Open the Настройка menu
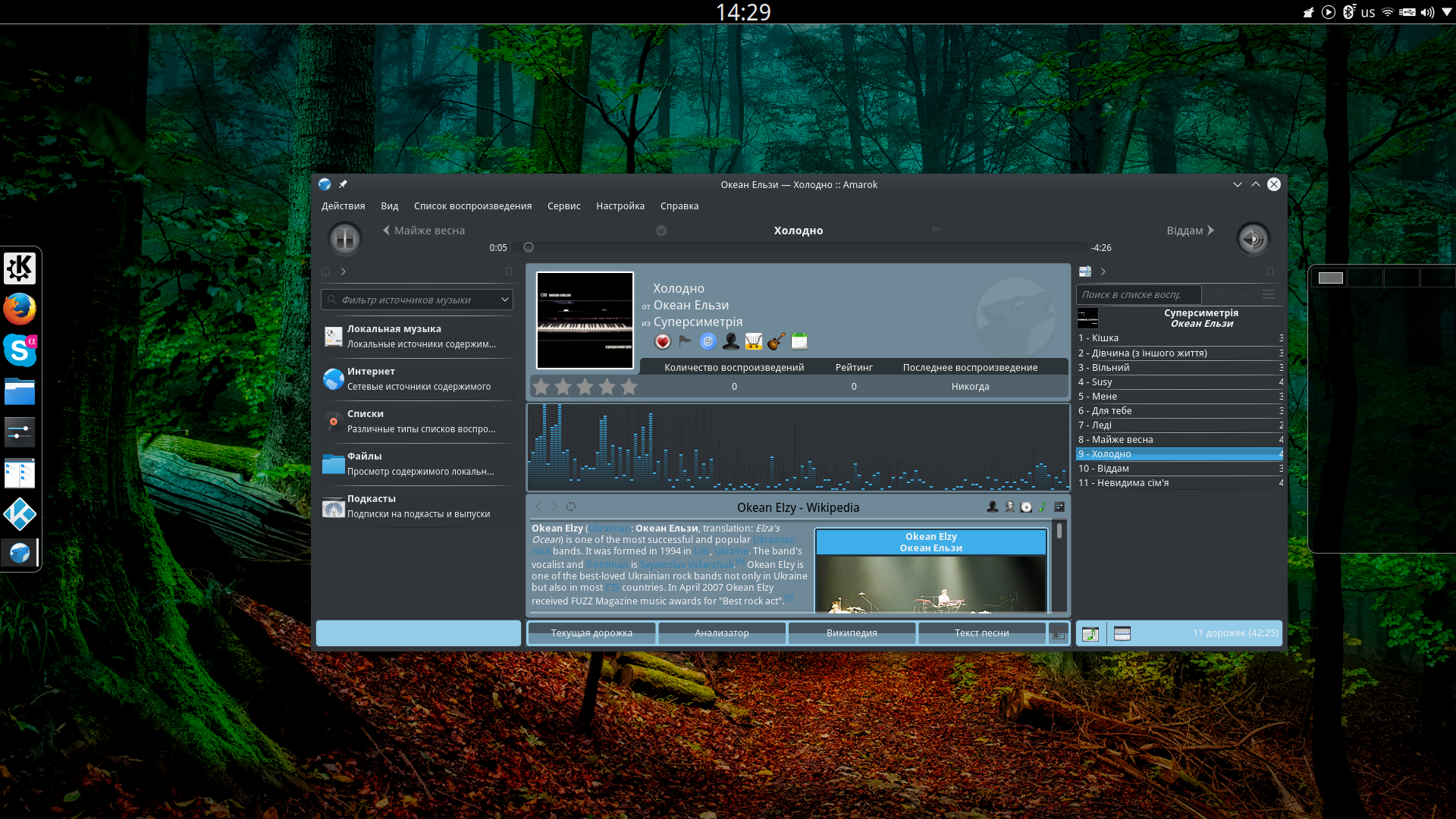This screenshot has width=1456, height=819. [620, 206]
